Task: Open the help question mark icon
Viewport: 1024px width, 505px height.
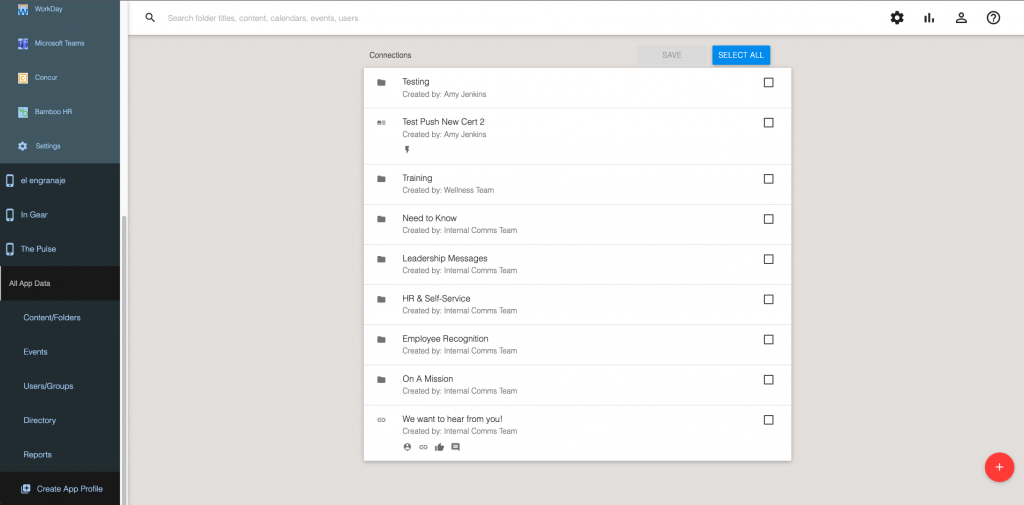Action: [993, 18]
